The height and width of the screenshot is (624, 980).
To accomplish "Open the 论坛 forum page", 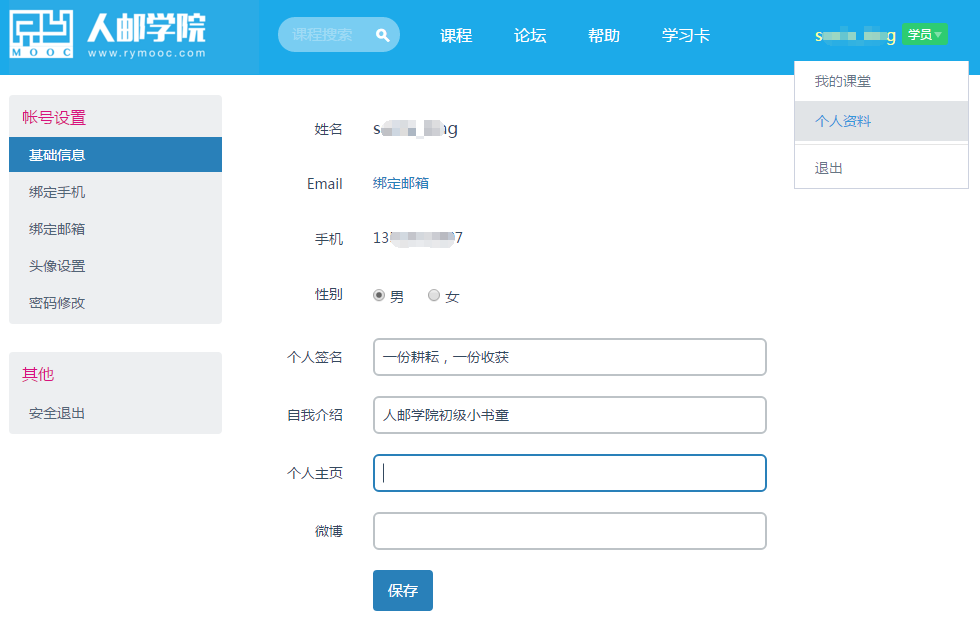I will click(x=530, y=33).
